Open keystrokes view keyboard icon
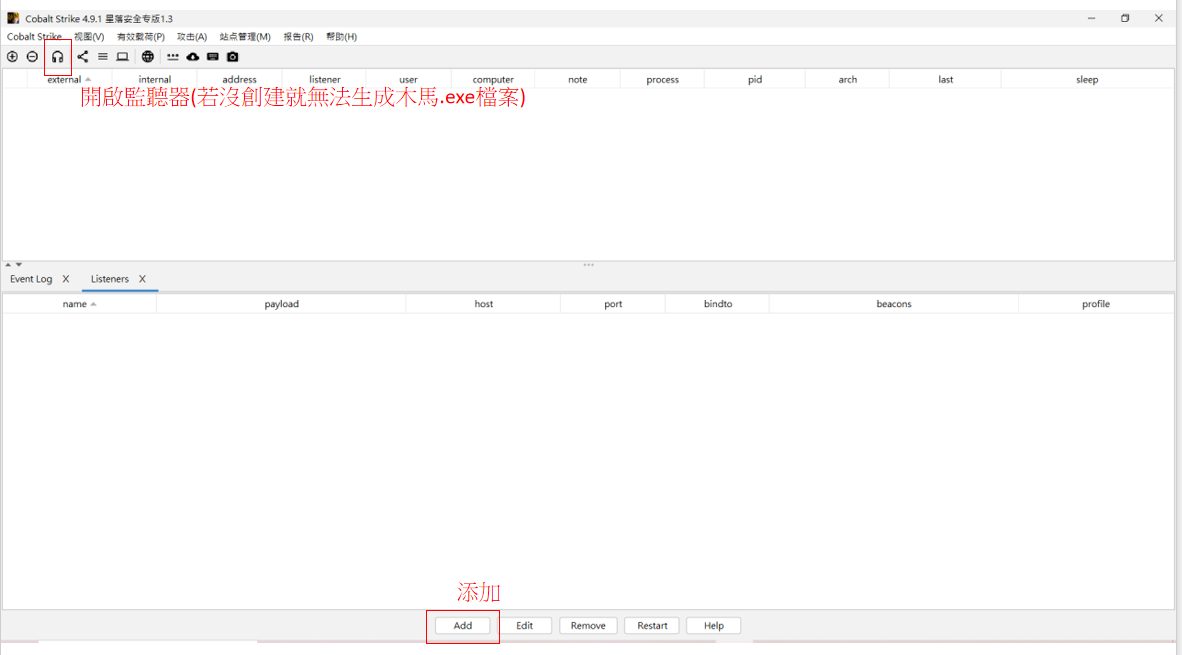Image resolution: width=1182 pixels, height=655 pixels. click(x=213, y=57)
